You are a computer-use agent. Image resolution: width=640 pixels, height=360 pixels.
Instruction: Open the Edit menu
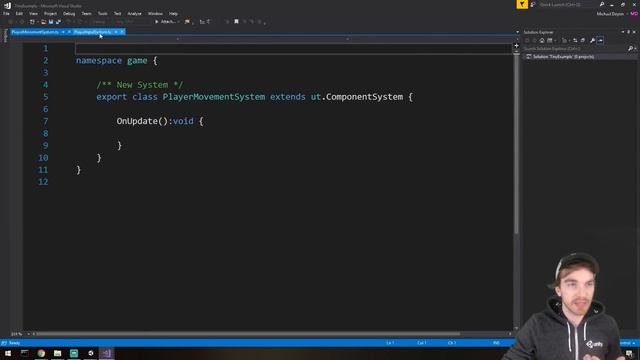(x=19, y=13)
